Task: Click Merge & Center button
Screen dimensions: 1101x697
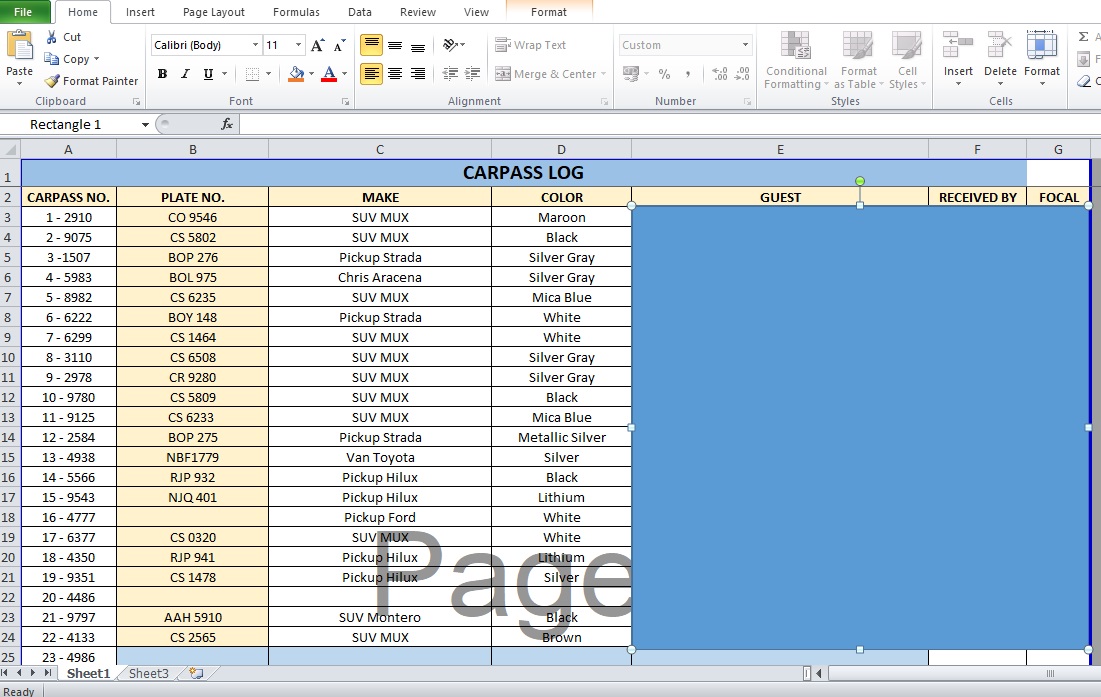Action: (x=546, y=74)
